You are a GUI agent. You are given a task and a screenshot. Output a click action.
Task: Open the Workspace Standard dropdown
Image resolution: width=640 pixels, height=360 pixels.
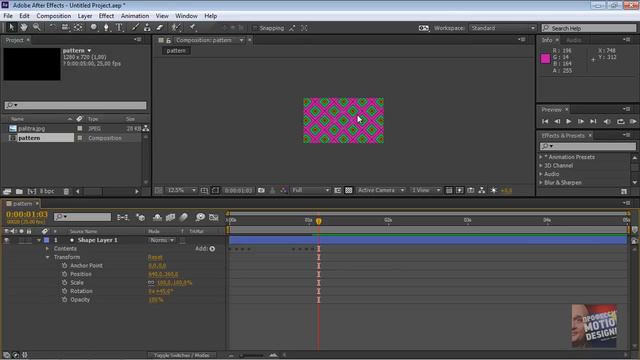click(502, 28)
